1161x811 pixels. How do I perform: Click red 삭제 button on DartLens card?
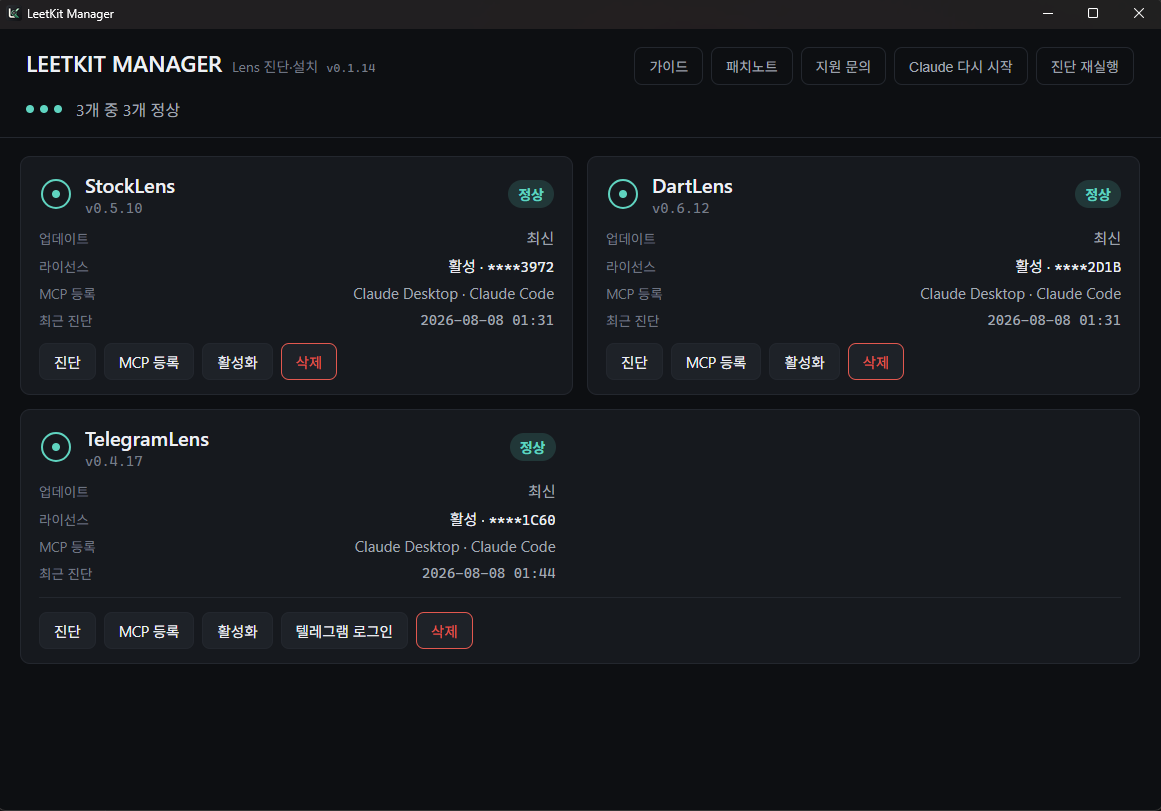coord(876,362)
